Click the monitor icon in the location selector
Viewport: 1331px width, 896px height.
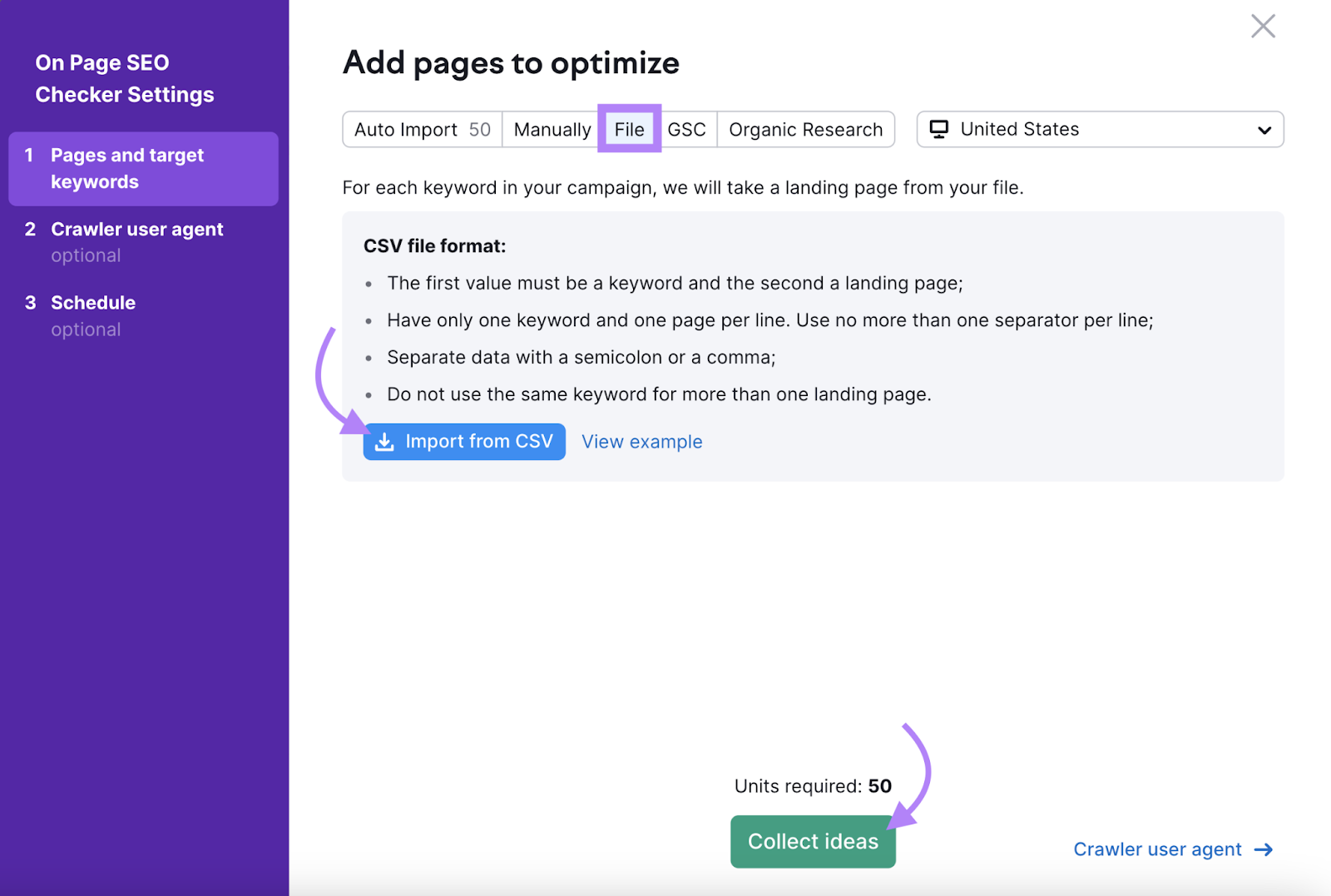(940, 129)
